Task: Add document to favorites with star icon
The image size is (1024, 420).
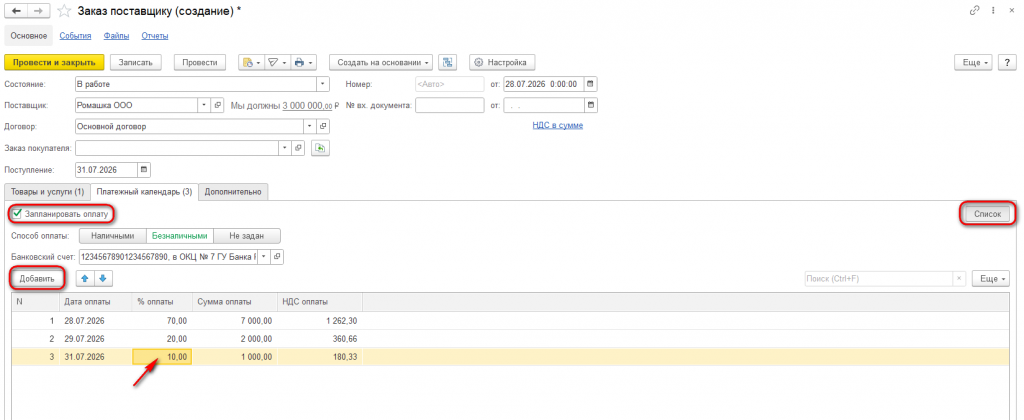Action: click(63, 11)
